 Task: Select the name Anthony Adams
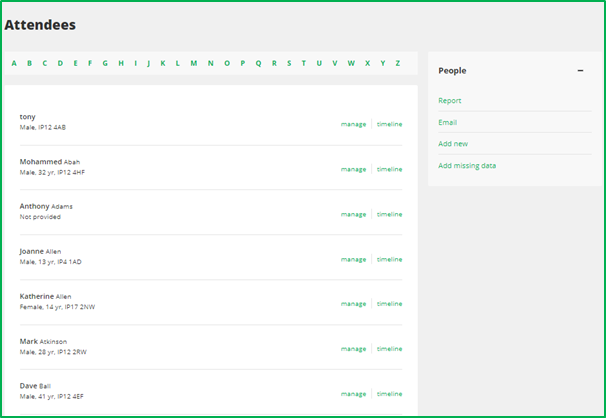pyautogui.click(x=46, y=206)
